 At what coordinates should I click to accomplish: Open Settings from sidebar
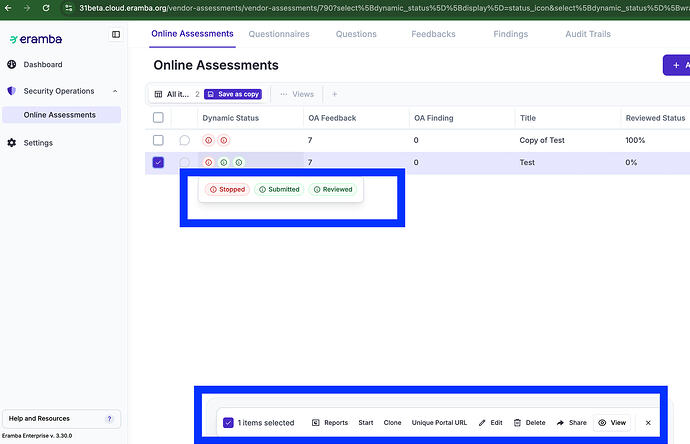[x=38, y=143]
